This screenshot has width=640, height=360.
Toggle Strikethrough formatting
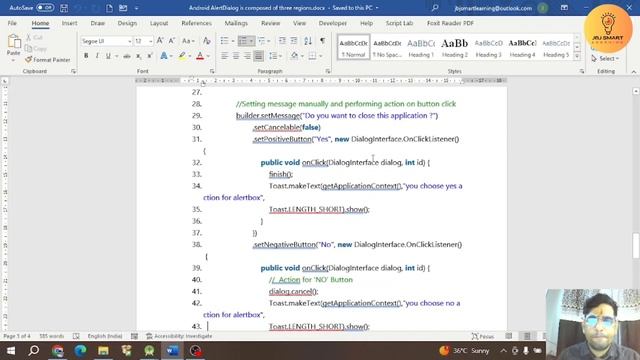(x=127, y=56)
